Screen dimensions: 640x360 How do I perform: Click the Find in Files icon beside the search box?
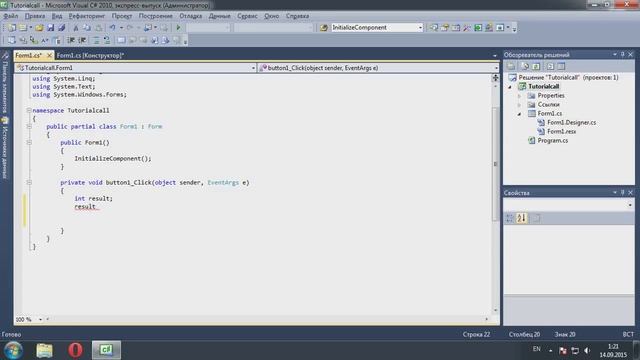[x=324, y=28]
